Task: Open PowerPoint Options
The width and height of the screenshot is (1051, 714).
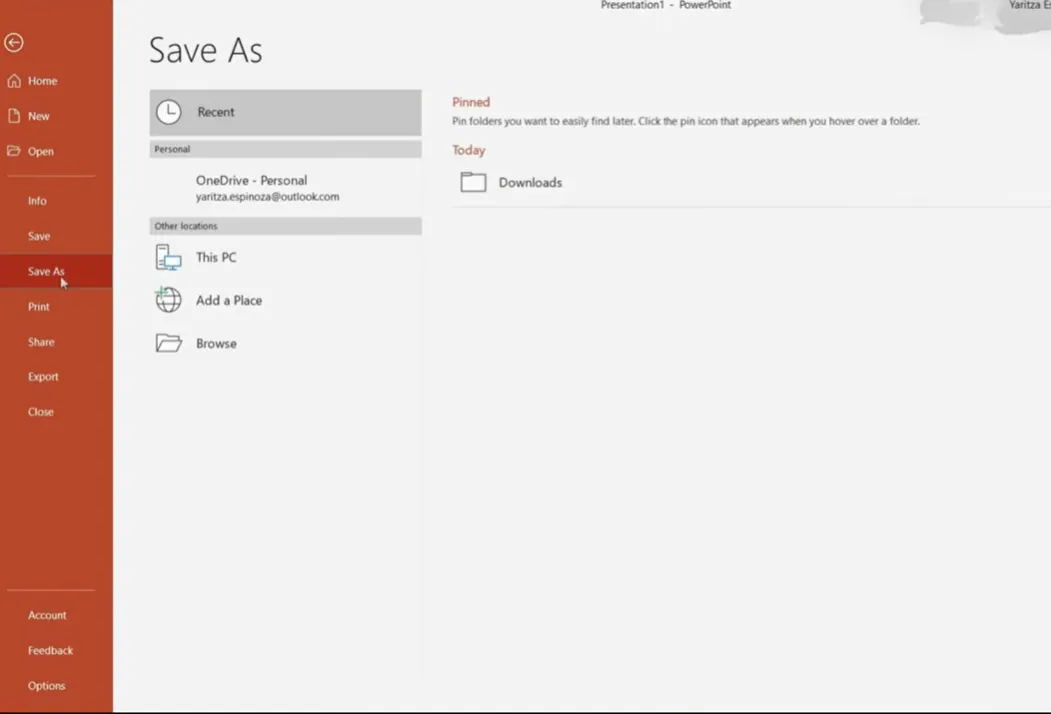Action: [x=46, y=686]
